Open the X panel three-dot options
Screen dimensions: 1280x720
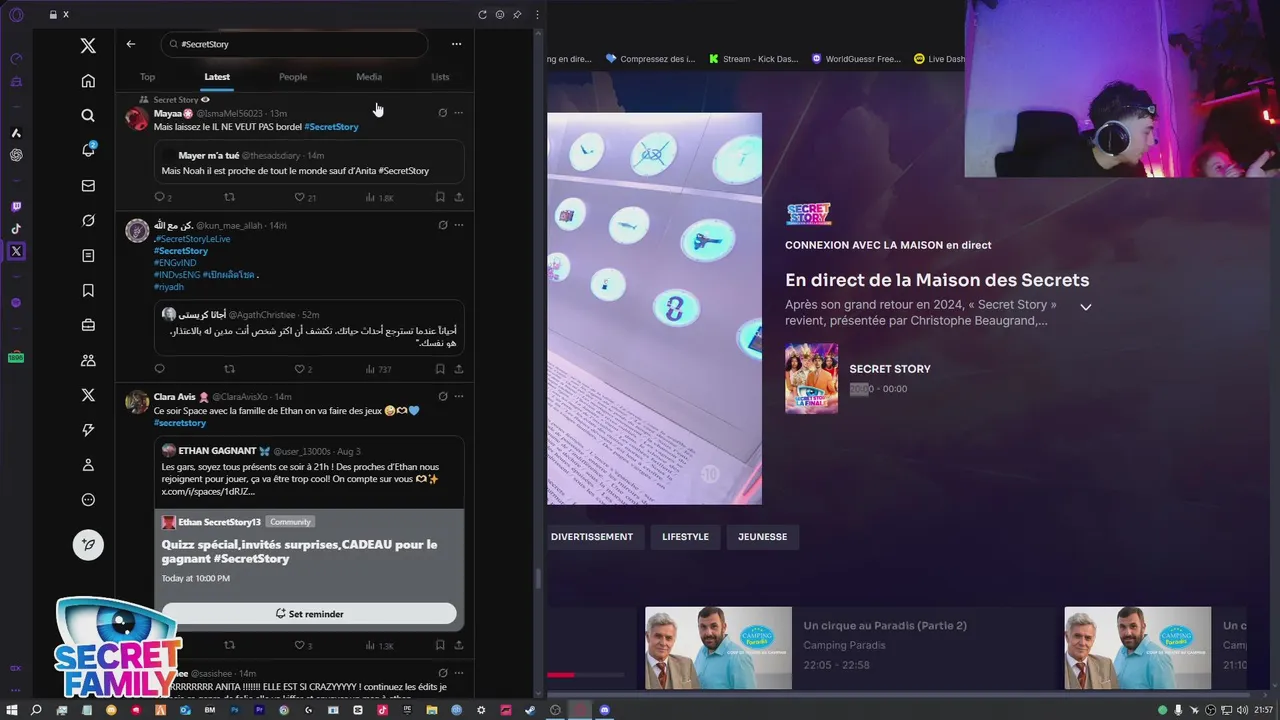[537, 14]
